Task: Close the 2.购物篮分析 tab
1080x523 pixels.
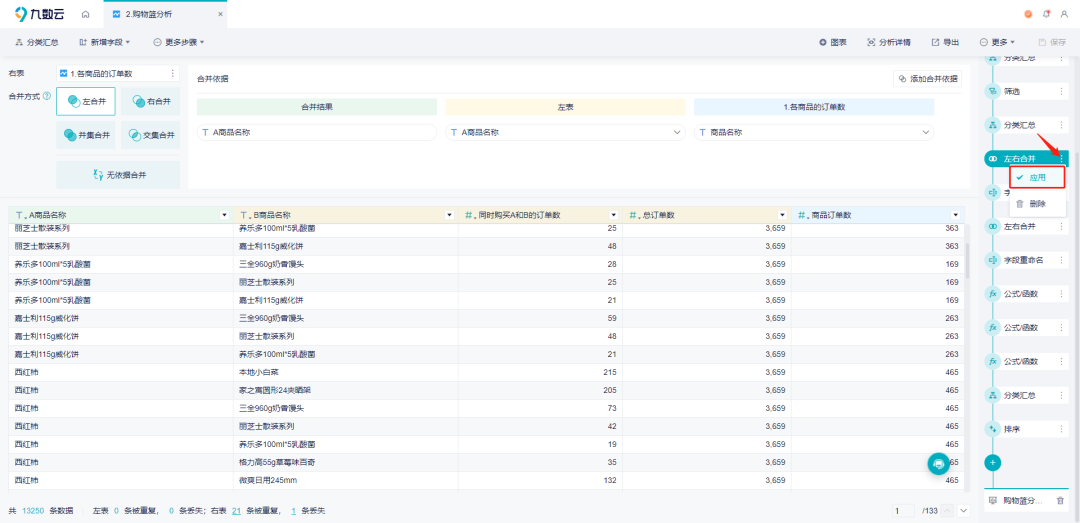Action: [x=220, y=14]
